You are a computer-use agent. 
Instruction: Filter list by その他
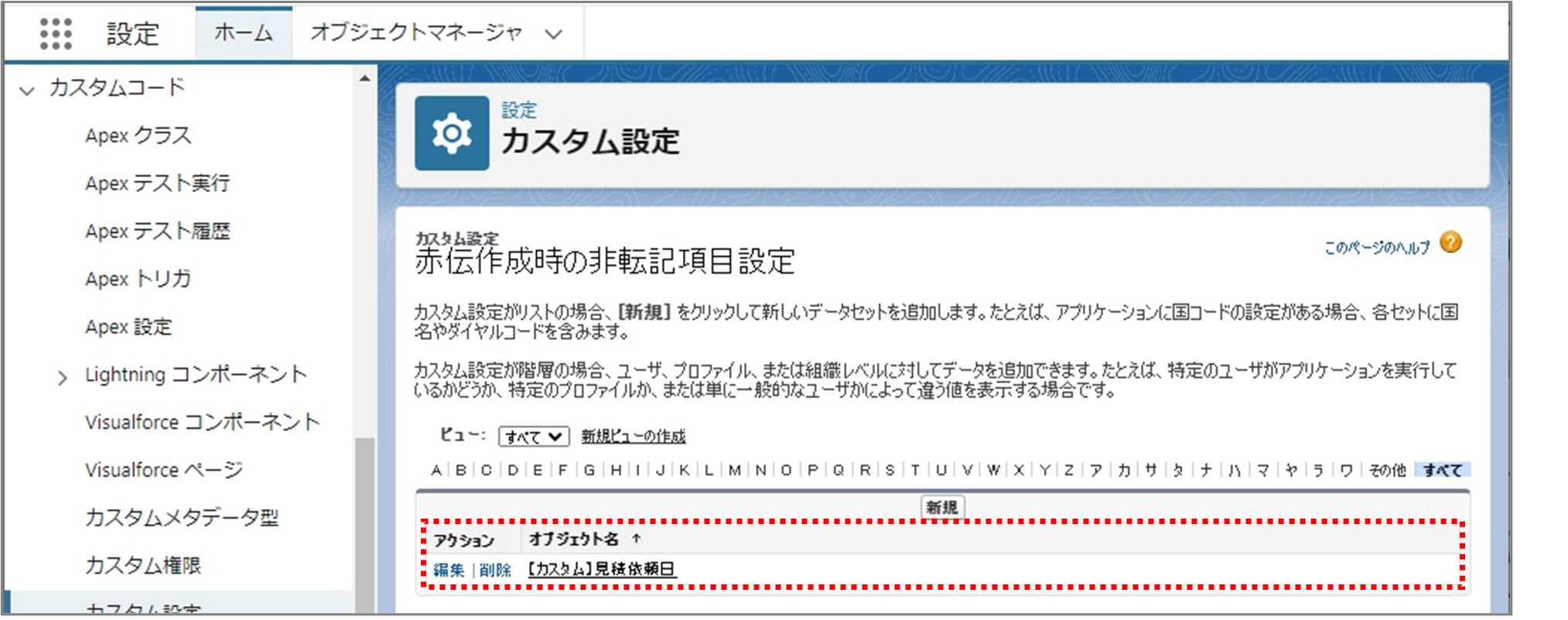click(1387, 470)
